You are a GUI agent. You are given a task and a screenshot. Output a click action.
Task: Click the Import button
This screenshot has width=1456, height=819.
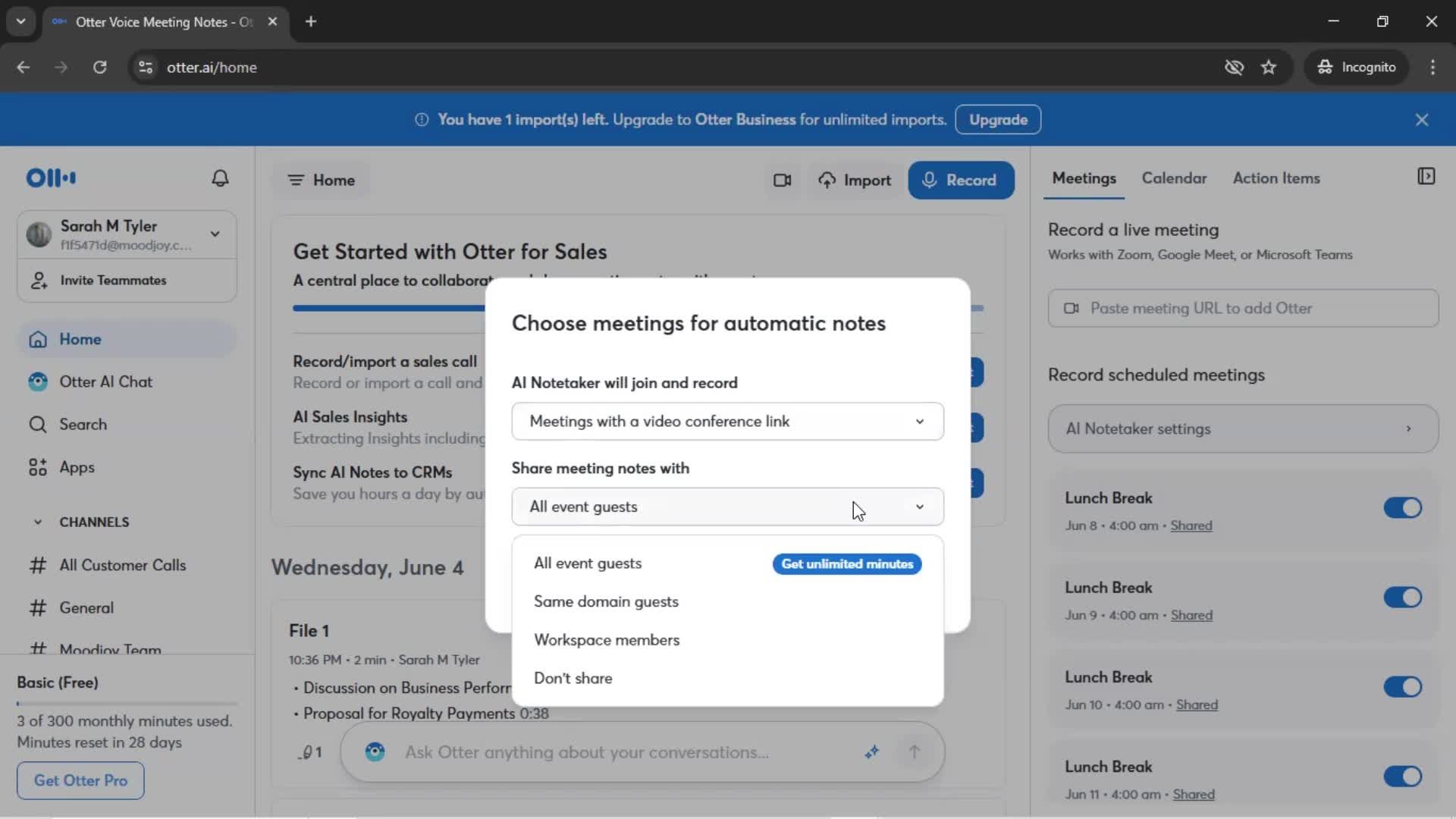click(855, 180)
